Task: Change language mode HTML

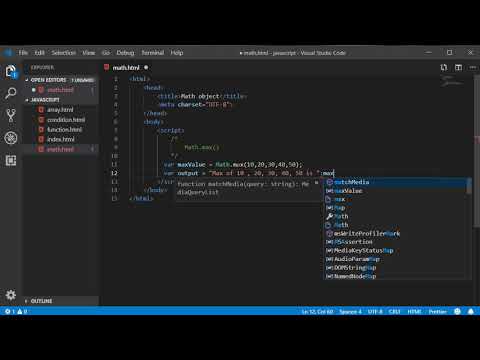Action: tap(414, 312)
